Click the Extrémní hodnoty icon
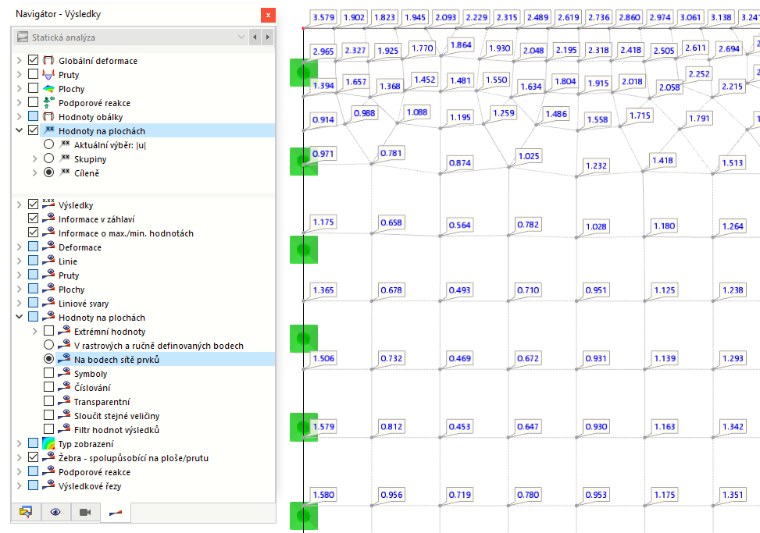The height and width of the screenshot is (533, 760). coord(64,331)
